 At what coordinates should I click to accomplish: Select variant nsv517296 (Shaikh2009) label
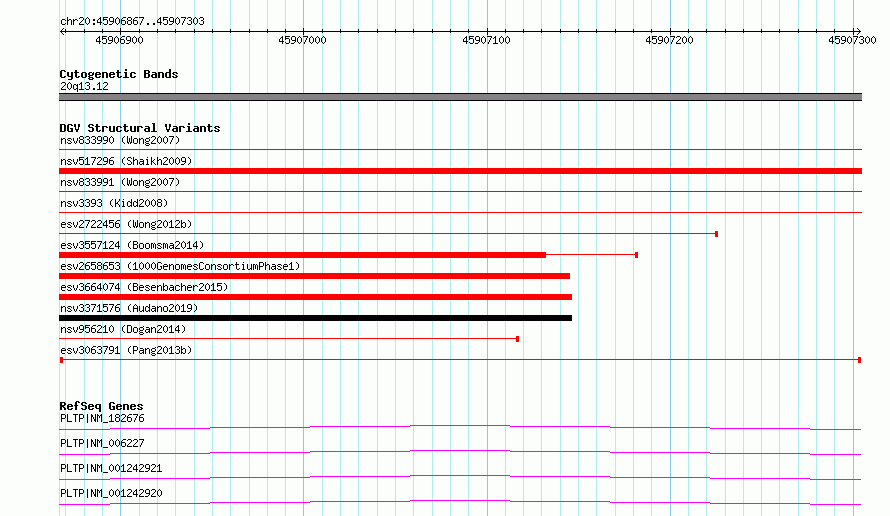point(126,161)
